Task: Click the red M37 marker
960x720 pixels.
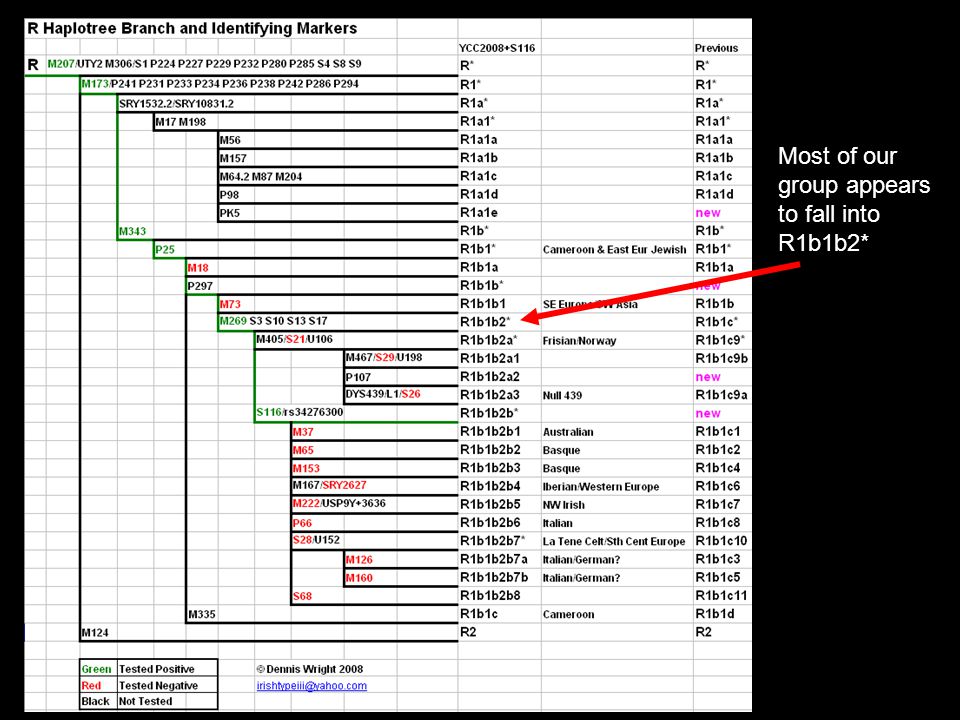Action: click(x=303, y=432)
